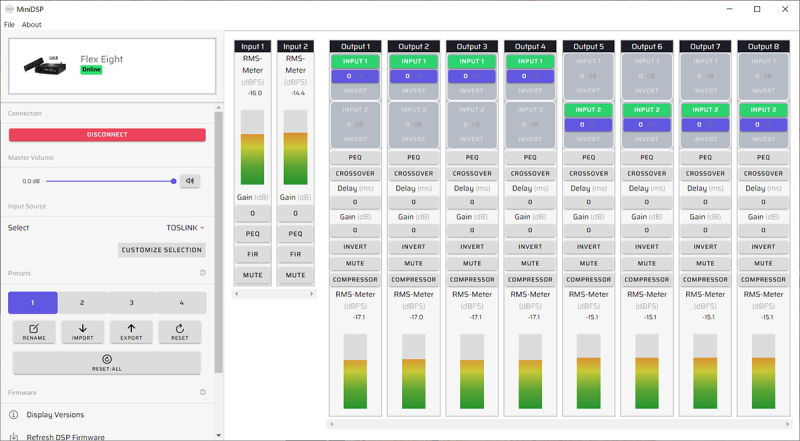Click the Master Volume slider handle
800x441 pixels.
(173, 181)
